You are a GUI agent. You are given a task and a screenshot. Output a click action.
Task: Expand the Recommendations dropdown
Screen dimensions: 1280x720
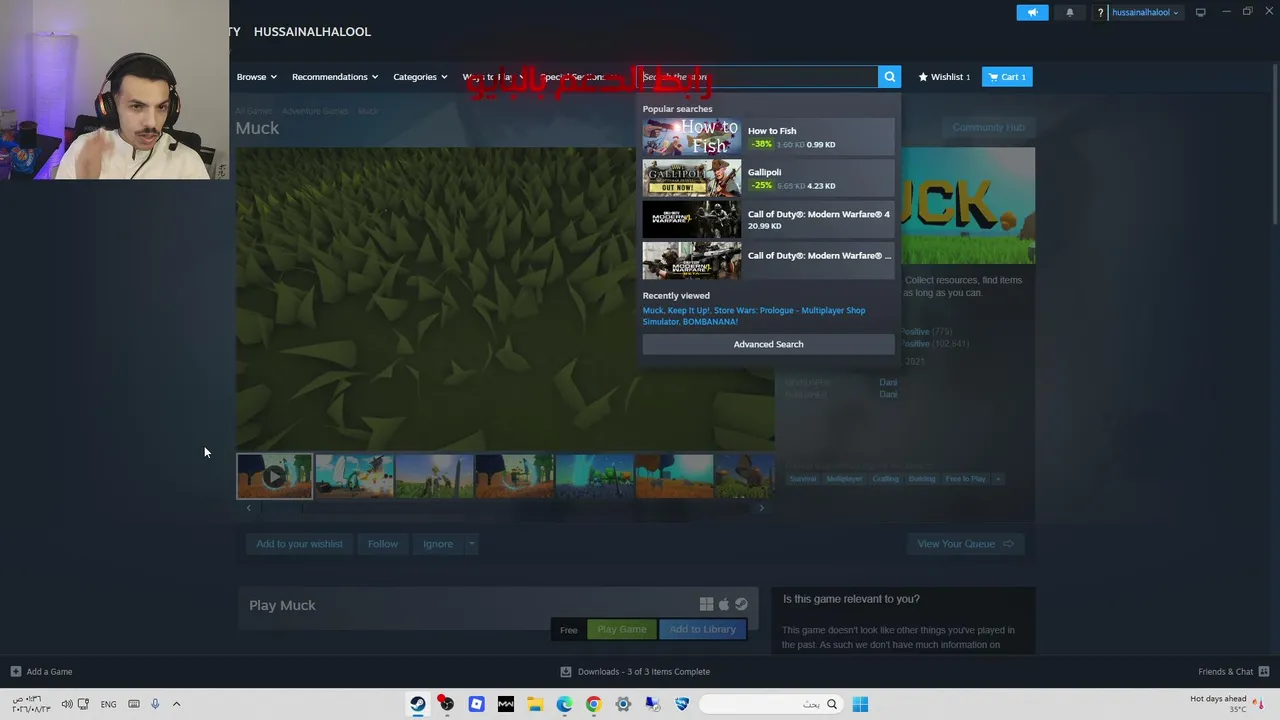click(335, 77)
